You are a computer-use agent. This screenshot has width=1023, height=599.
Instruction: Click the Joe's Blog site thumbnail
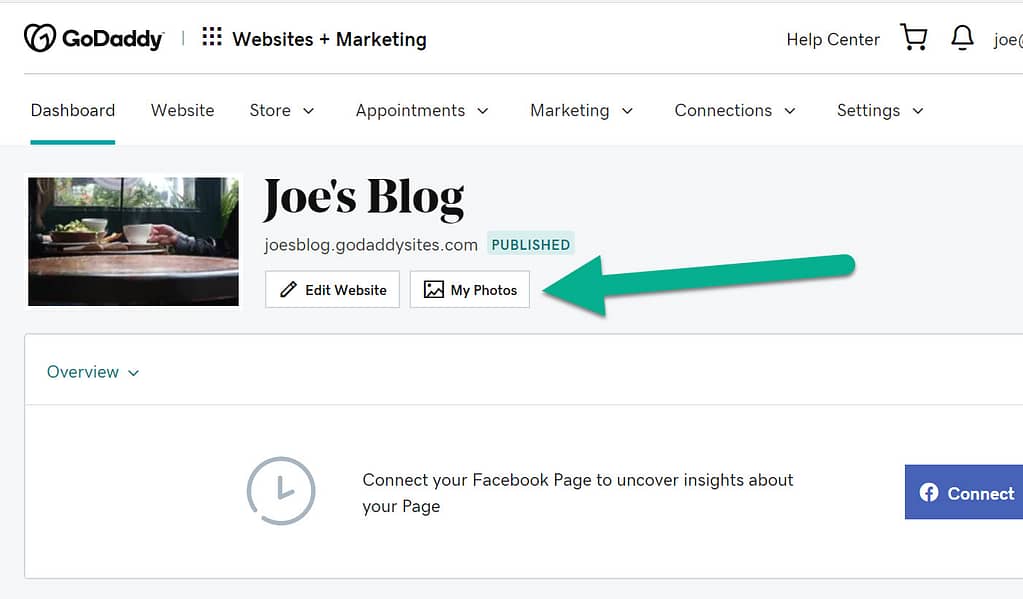tap(133, 241)
